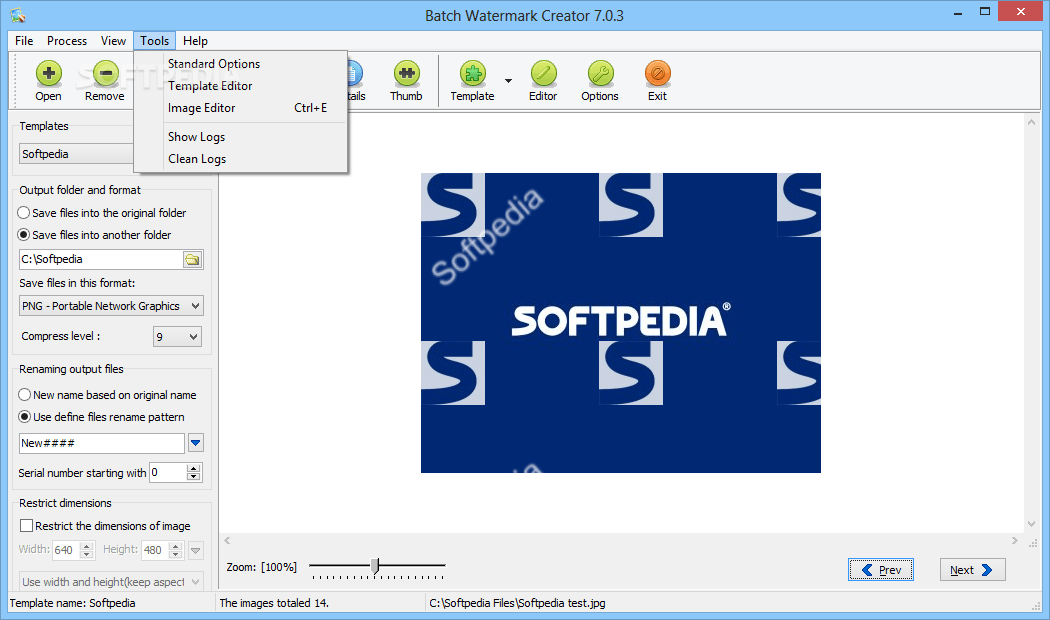Select new name based on original name
The height and width of the screenshot is (620, 1050).
pyautogui.click(x=23, y=394)
